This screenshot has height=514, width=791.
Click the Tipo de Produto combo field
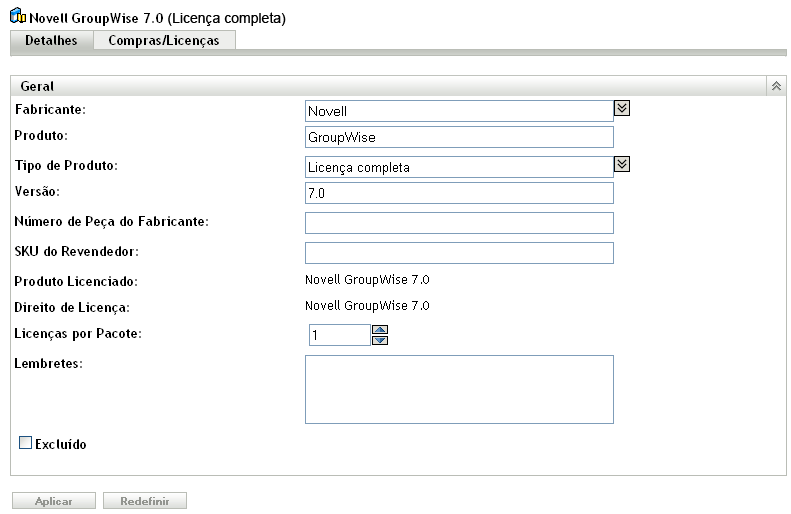point(458,167)
